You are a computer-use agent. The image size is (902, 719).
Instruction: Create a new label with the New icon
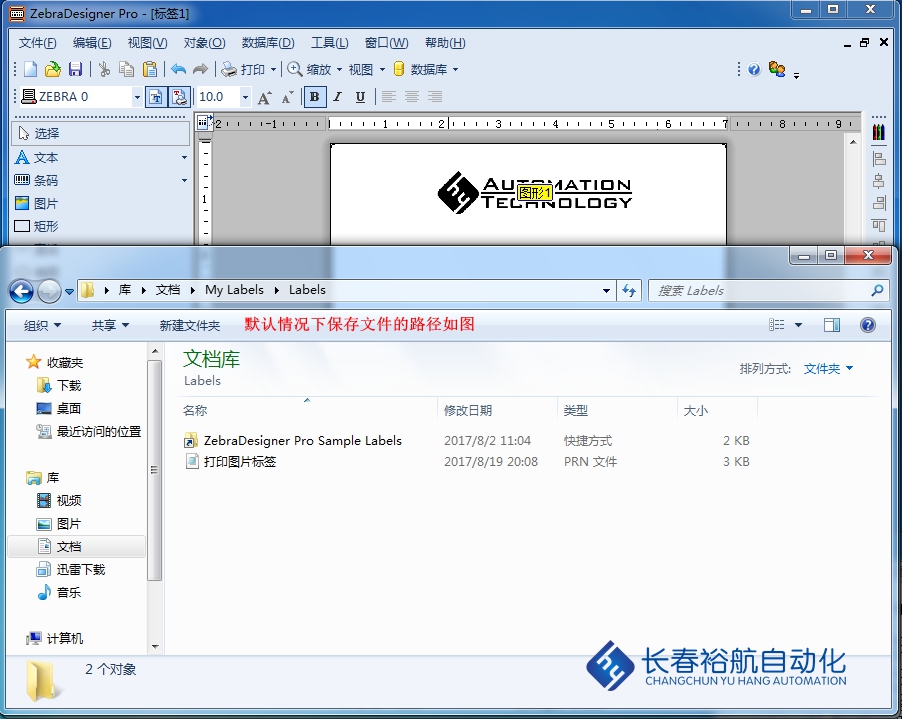[30, 70]
